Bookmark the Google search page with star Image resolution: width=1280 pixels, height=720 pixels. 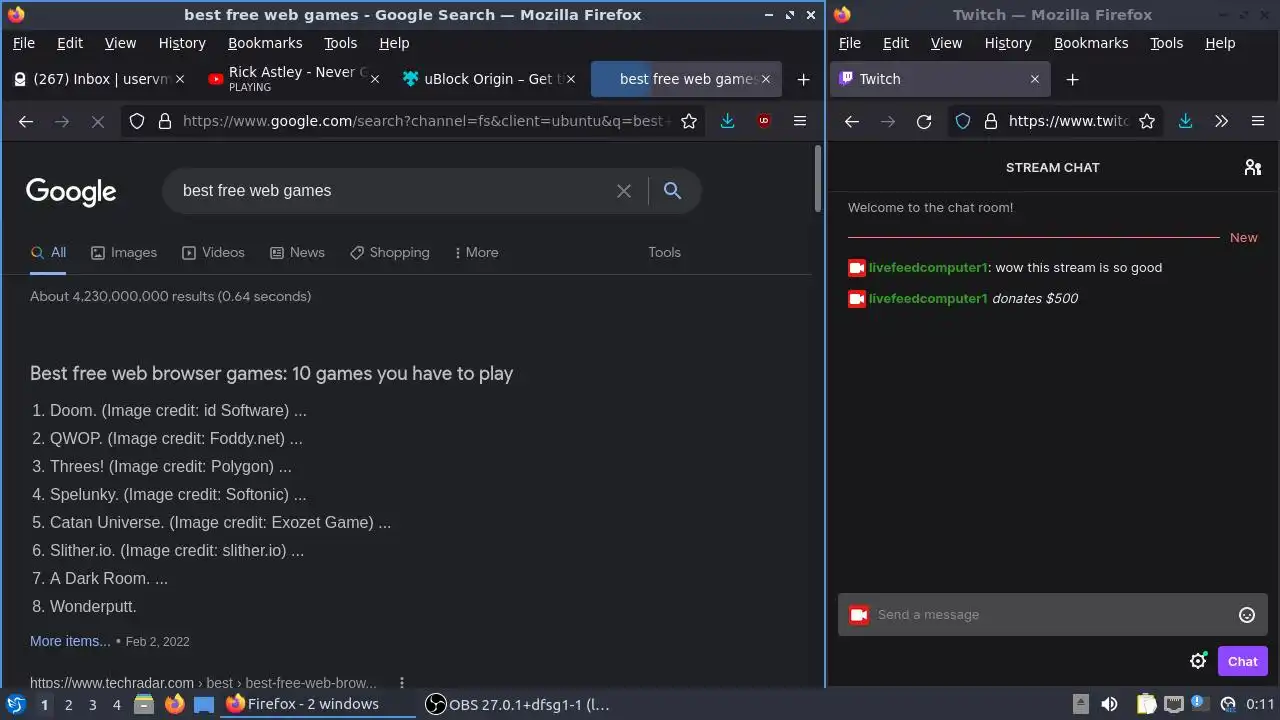(689, 121)
